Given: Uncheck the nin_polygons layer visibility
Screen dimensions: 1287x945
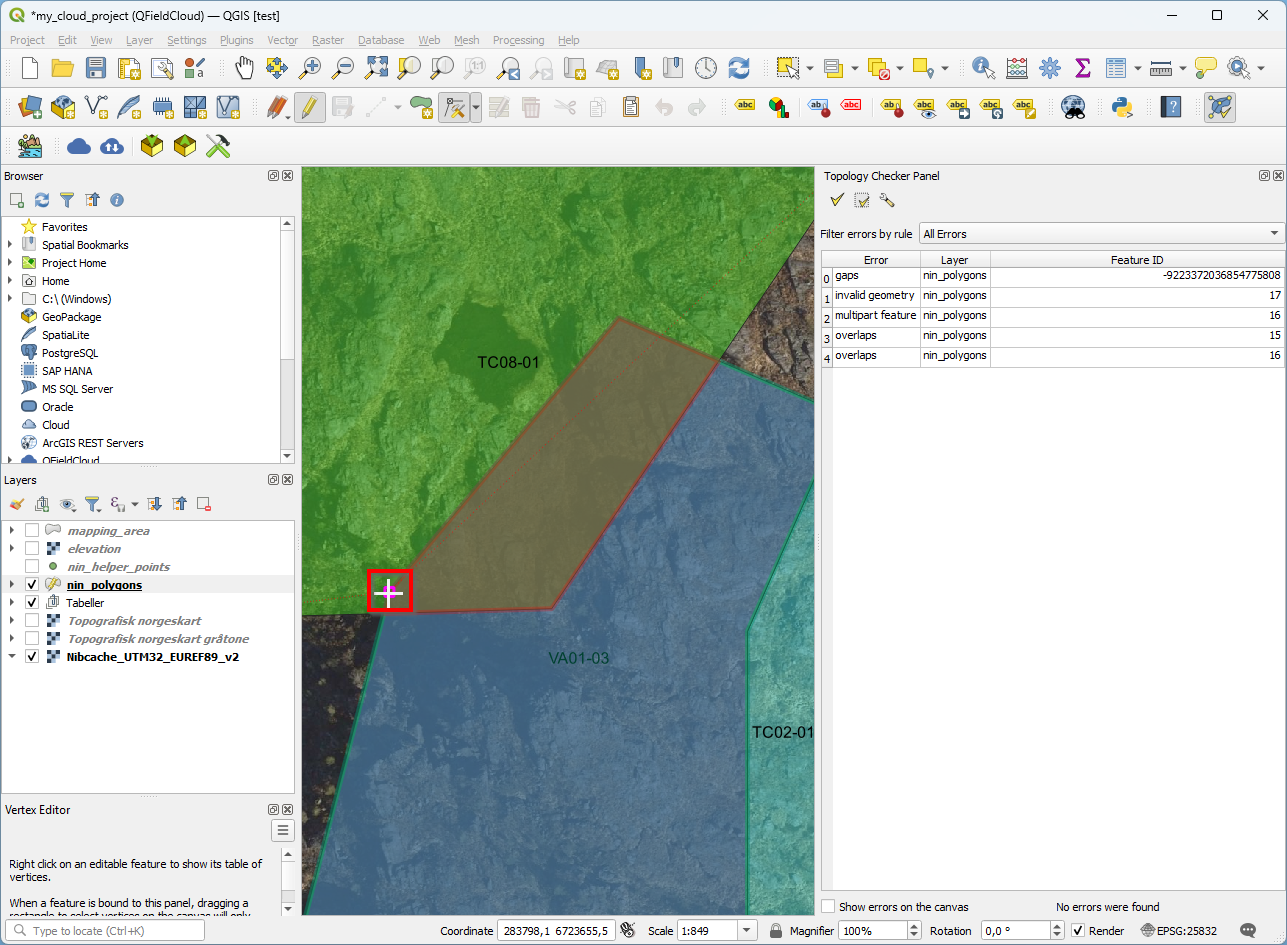Looking at the screenshot, I should pos(32,585).
